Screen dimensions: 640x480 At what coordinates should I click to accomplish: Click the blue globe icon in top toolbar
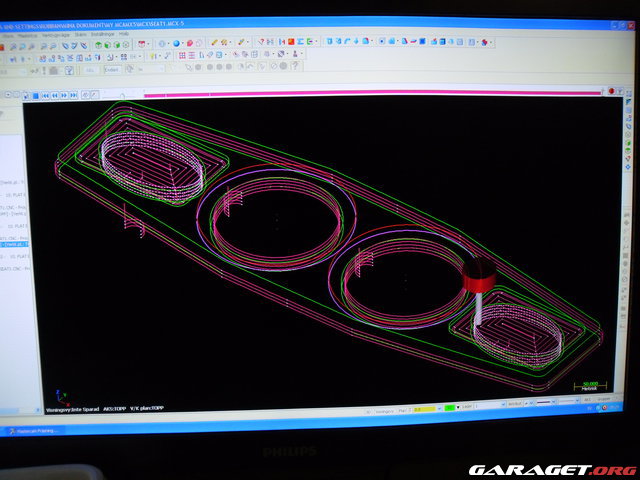pos(177,43)
